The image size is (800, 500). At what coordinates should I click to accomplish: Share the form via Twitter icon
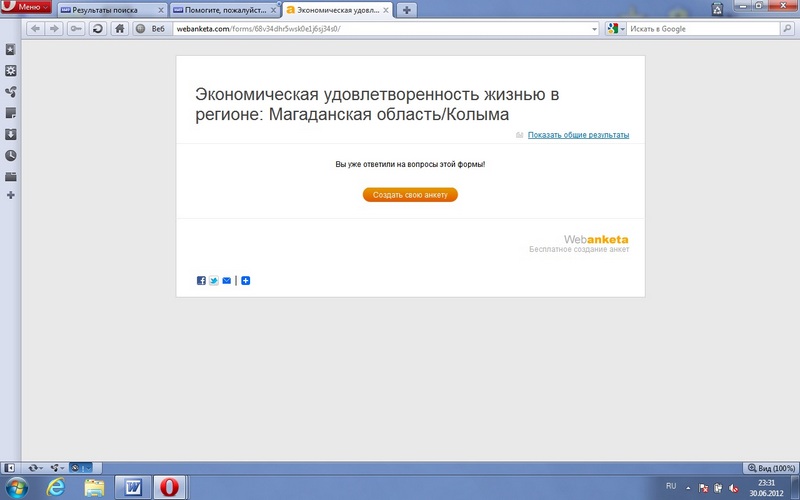coord(213,281)
